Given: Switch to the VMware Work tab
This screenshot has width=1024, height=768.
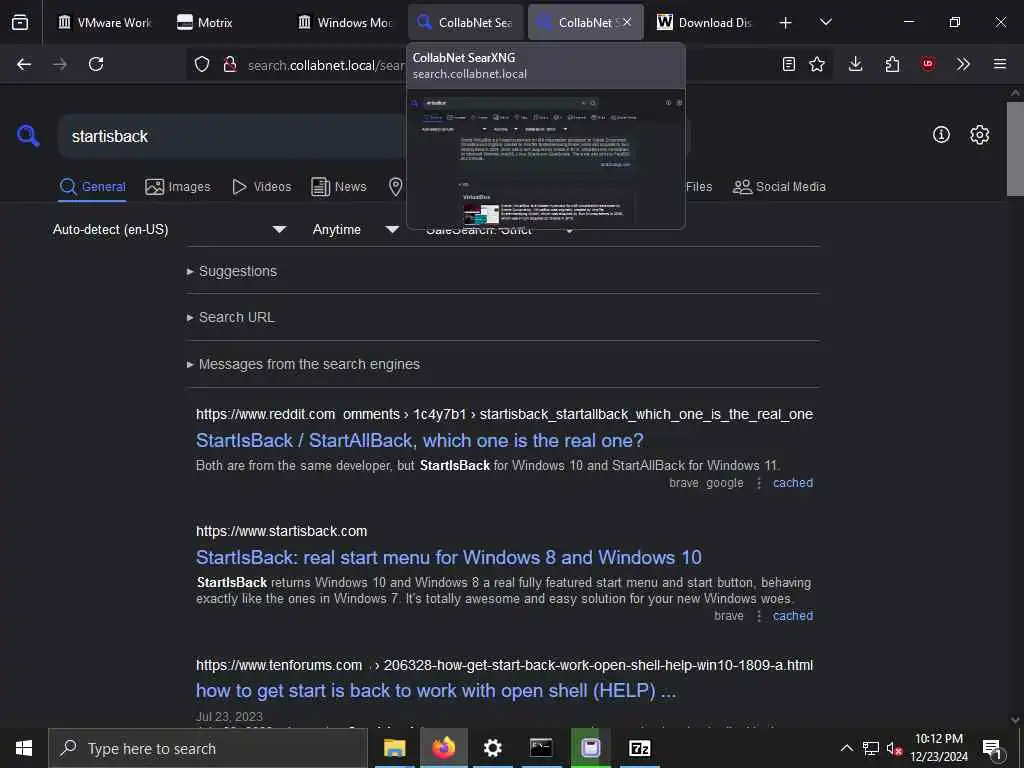Looking at the screenshot, I should point(104,22).
